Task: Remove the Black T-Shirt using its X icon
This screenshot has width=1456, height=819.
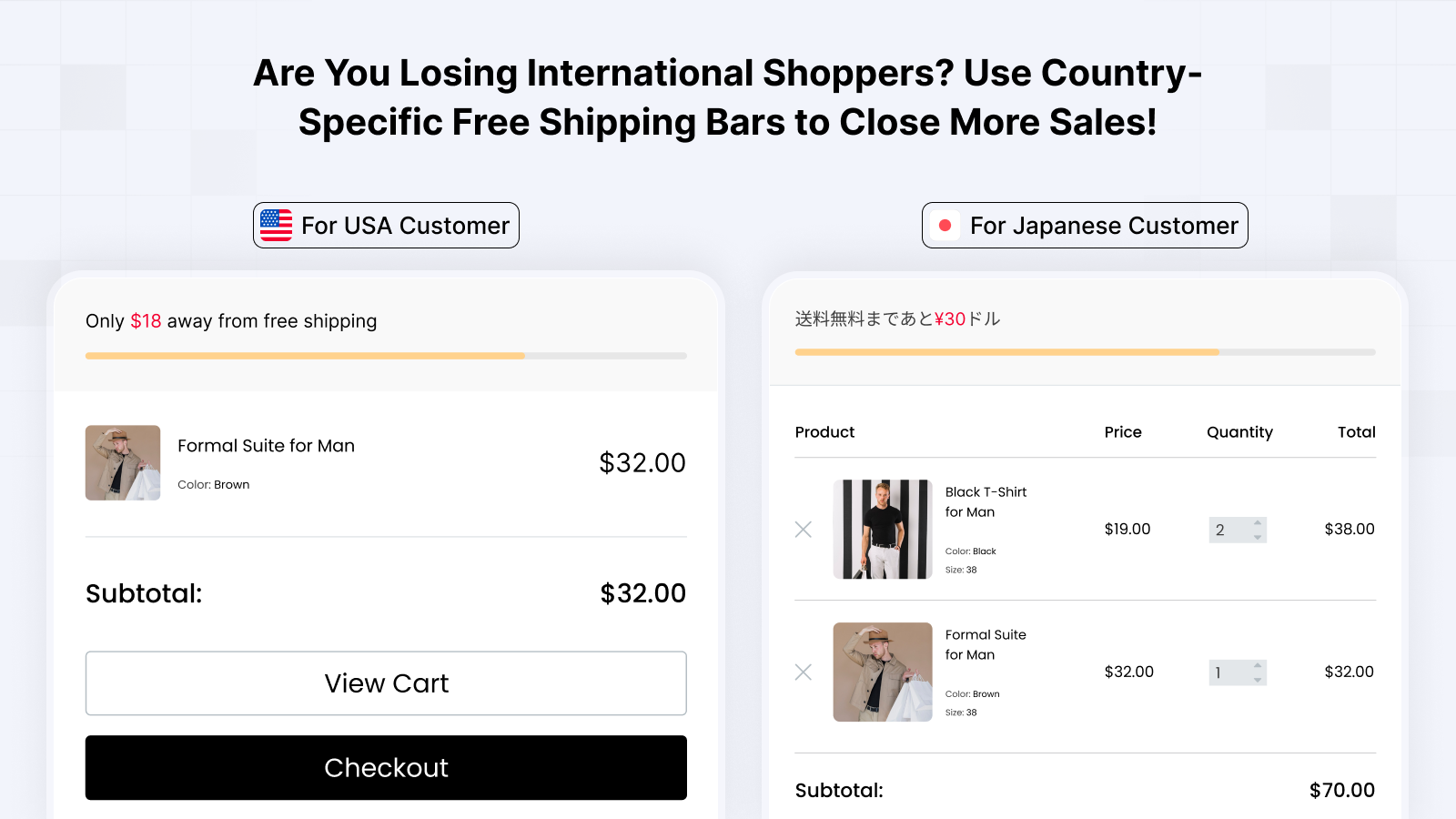Action: [804, 529]
